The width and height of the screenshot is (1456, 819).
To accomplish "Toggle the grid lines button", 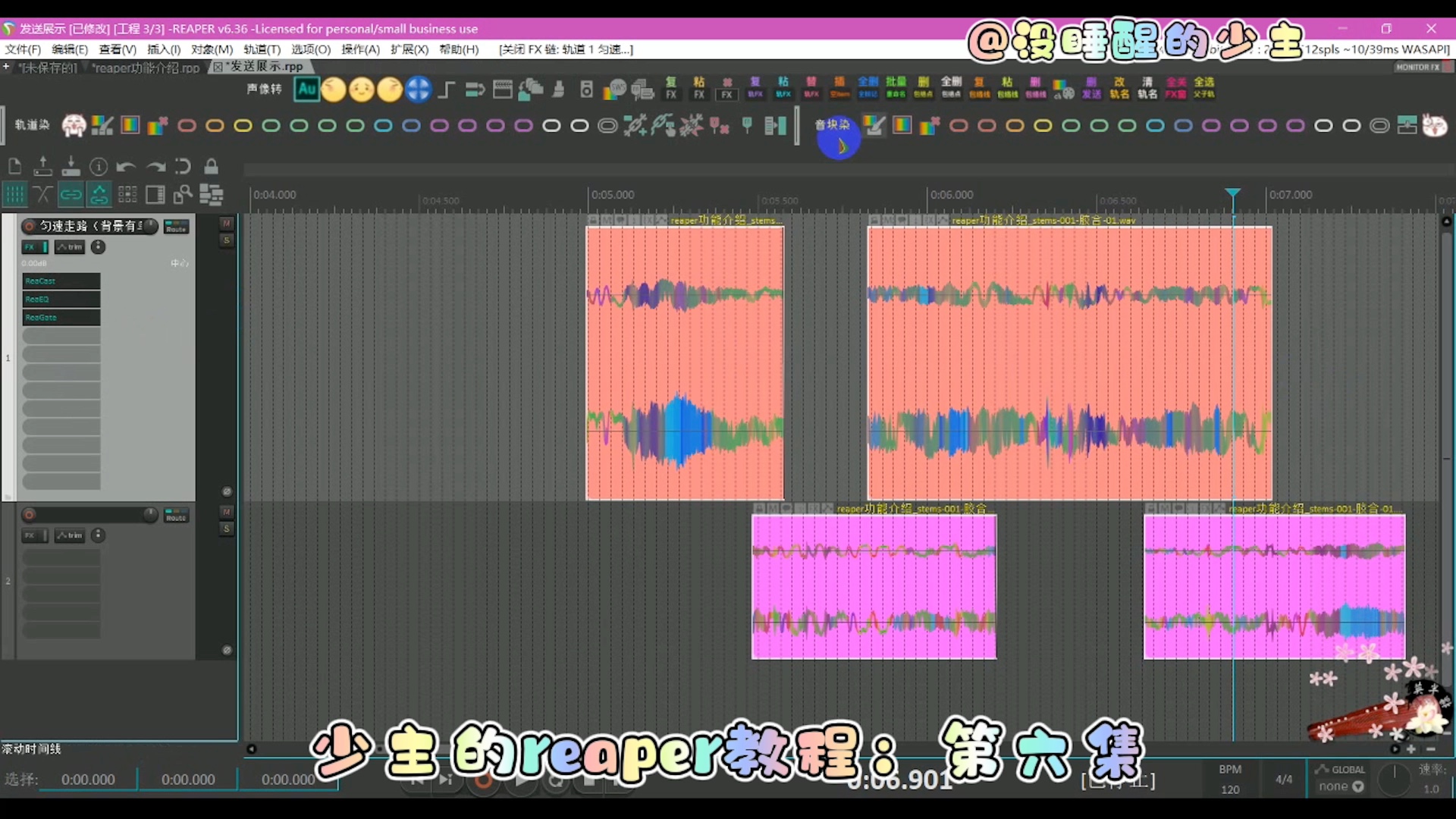I will point(14,195).
